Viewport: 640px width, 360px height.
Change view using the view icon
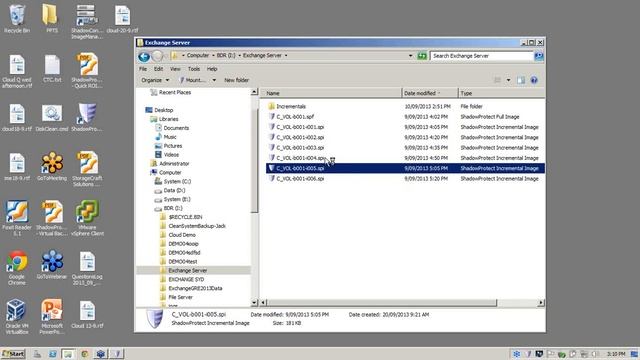tap(498, 80)
